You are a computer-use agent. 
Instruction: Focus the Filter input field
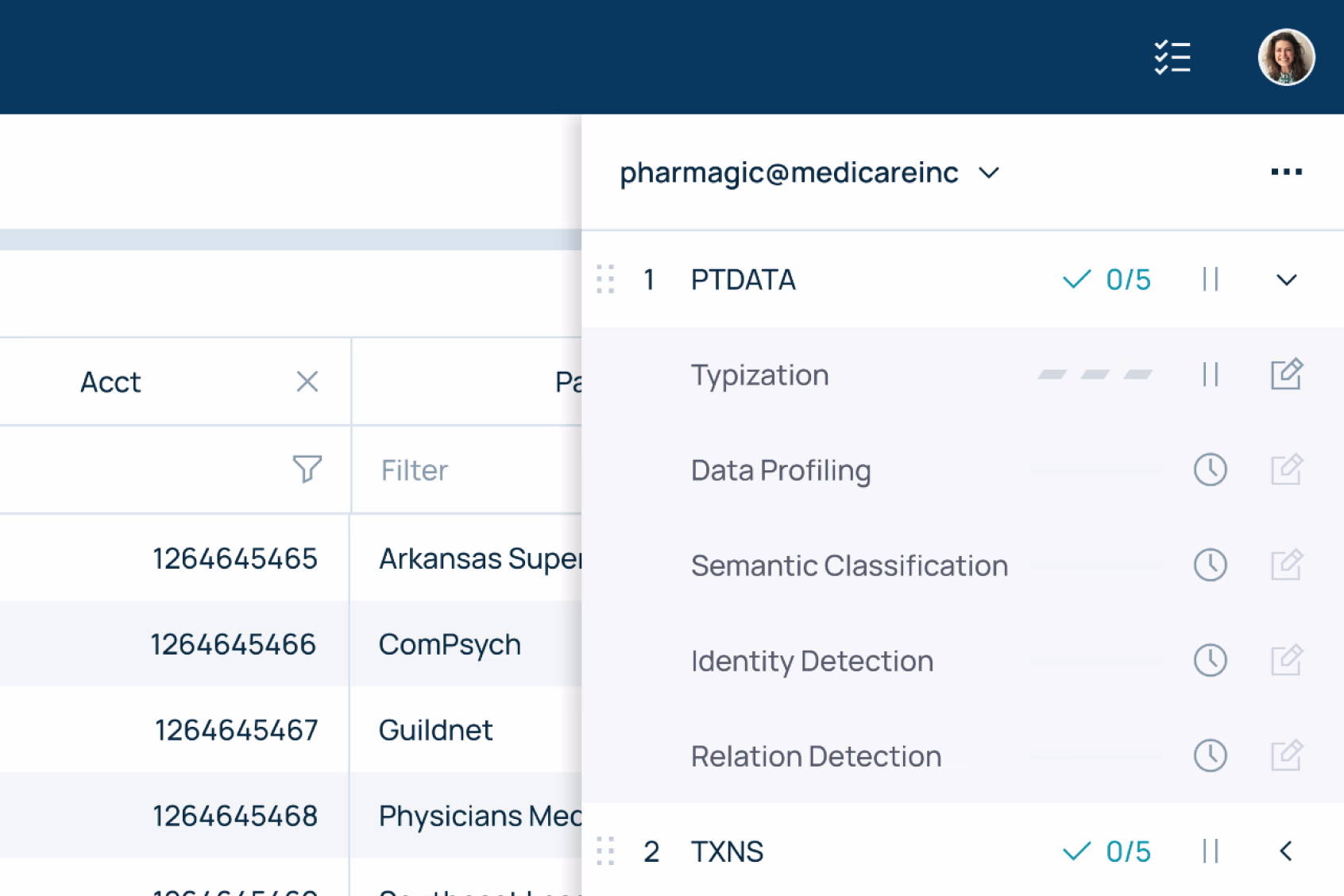(x=466, y=470)
